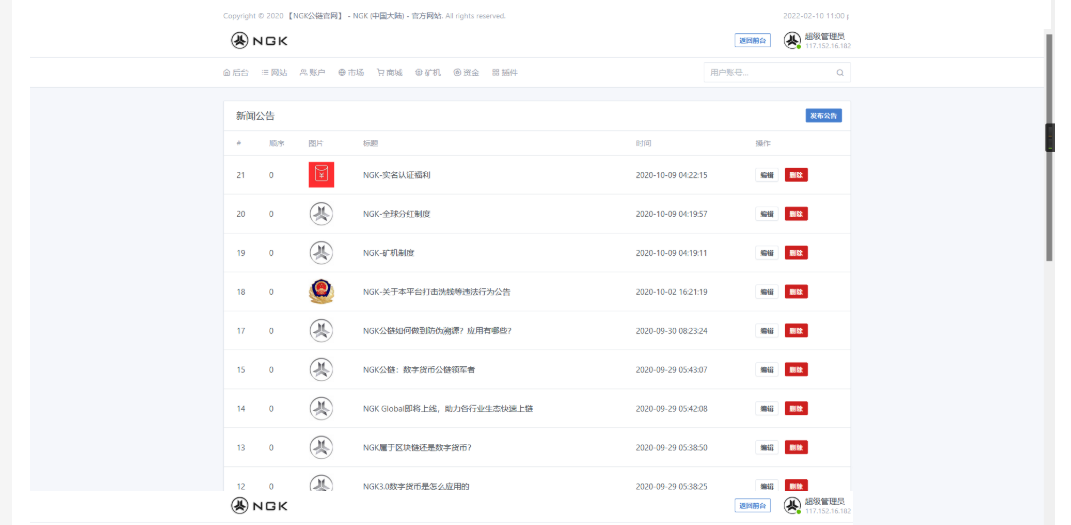Delete the NGK-全球分红制度 announcement

click(796, 214)
